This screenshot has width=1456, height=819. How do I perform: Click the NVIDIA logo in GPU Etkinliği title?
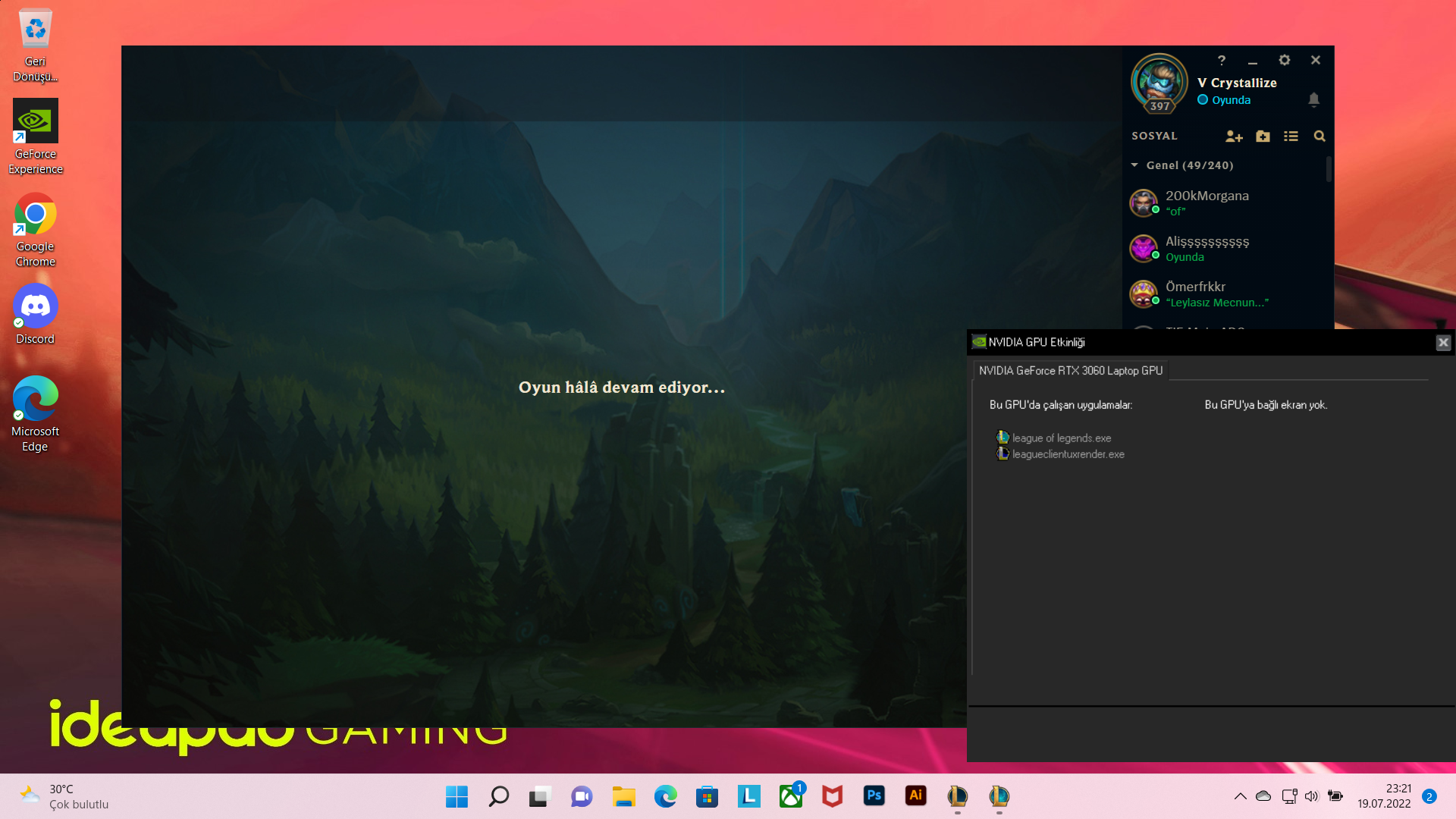979,342
